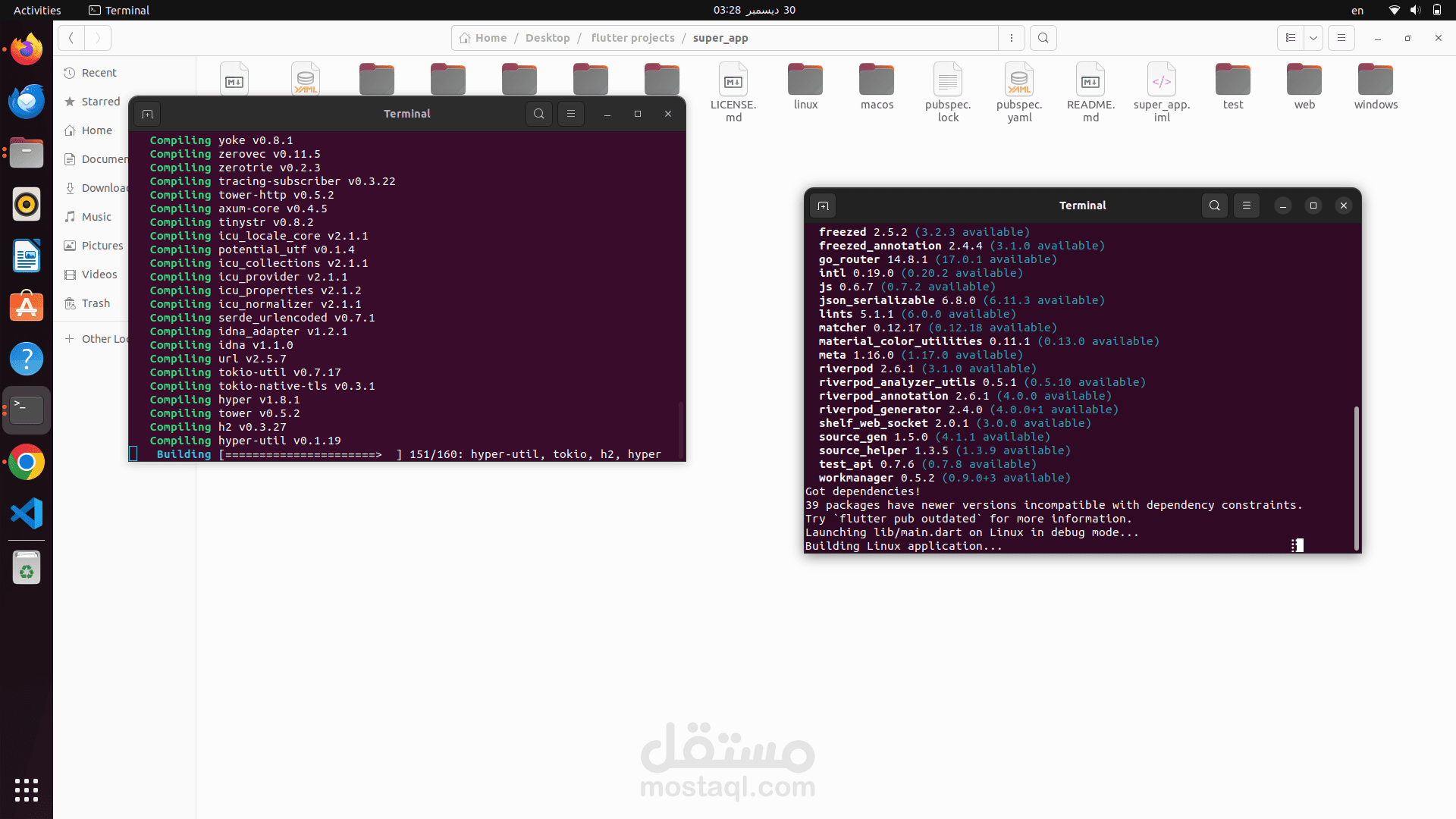Search files in file manager

pyautogui.click(x=1043, y=38)
